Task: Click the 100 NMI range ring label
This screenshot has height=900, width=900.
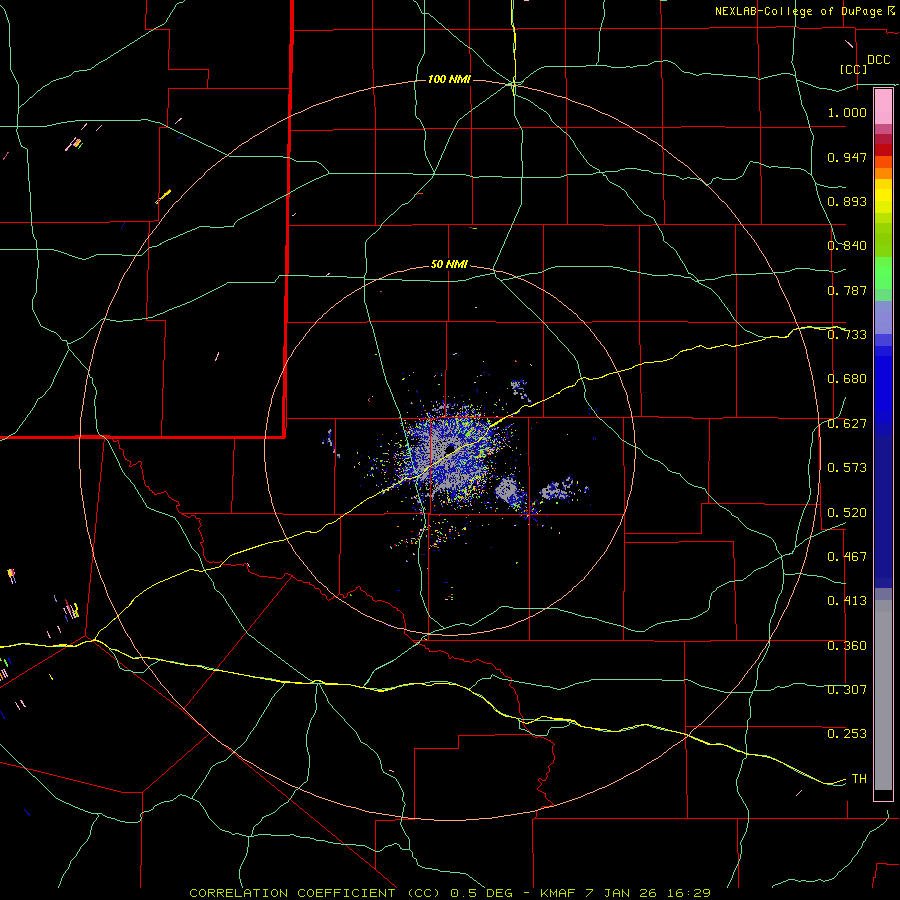Action: click(449, 79)
